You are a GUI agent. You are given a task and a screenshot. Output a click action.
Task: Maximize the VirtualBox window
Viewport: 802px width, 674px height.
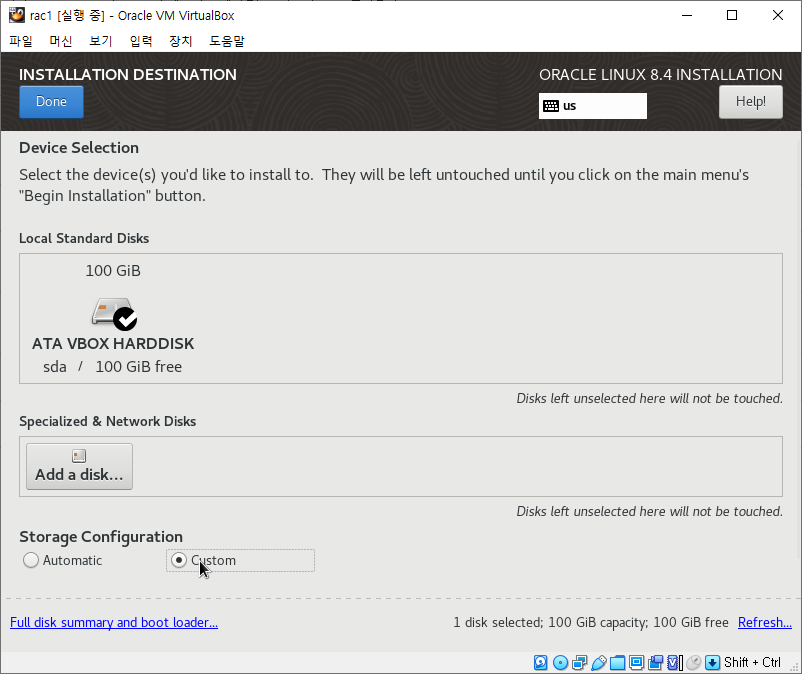(x=732, y=15)
